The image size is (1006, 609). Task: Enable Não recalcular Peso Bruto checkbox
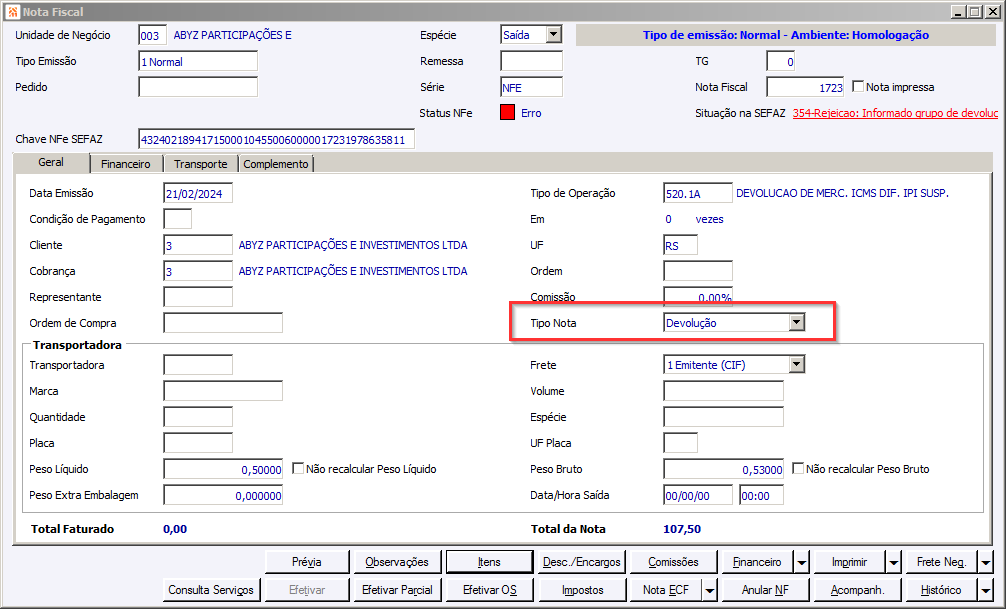[797, 468]
